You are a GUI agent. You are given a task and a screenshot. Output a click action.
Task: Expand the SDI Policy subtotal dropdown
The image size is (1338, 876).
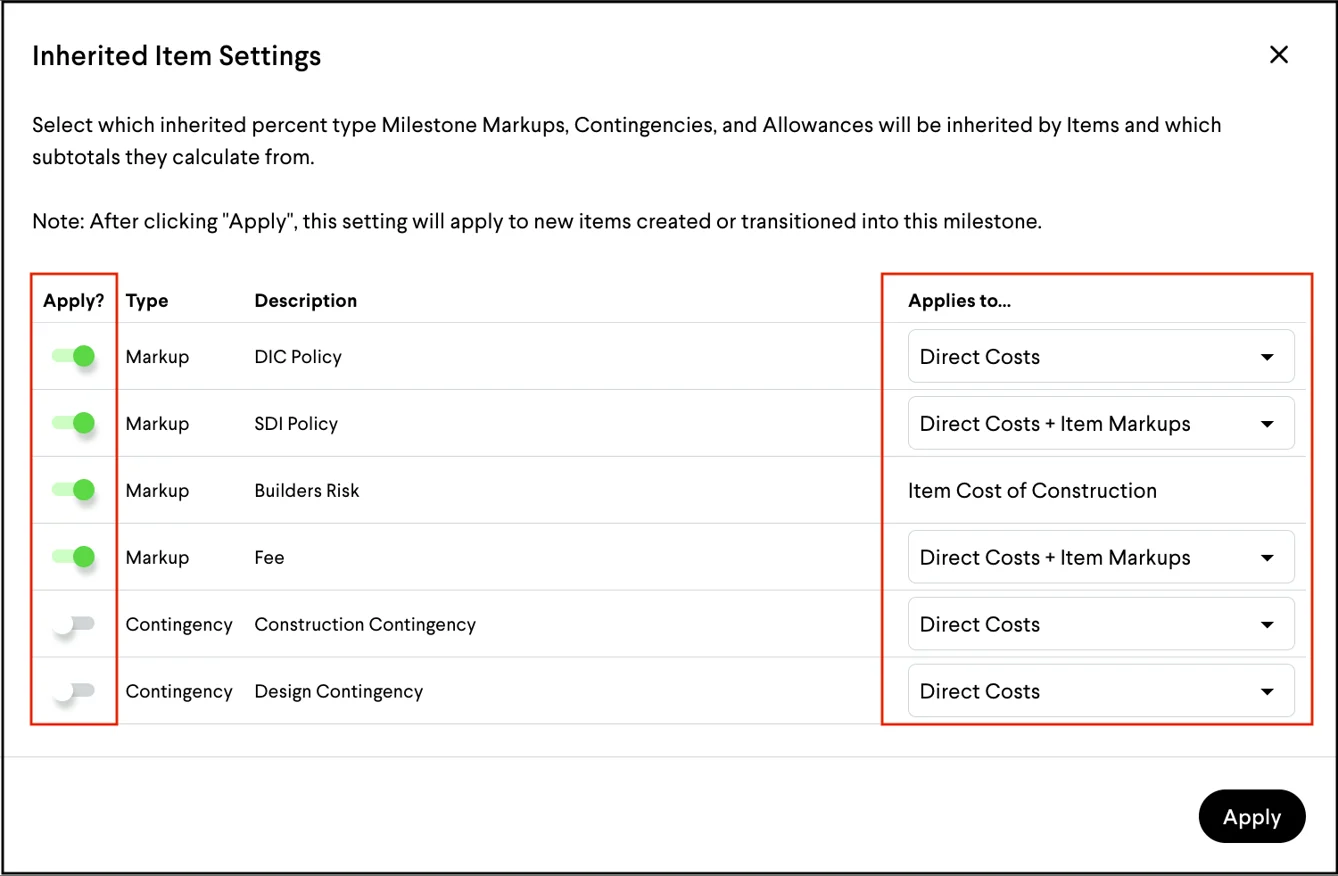[x=1100, y=423]
